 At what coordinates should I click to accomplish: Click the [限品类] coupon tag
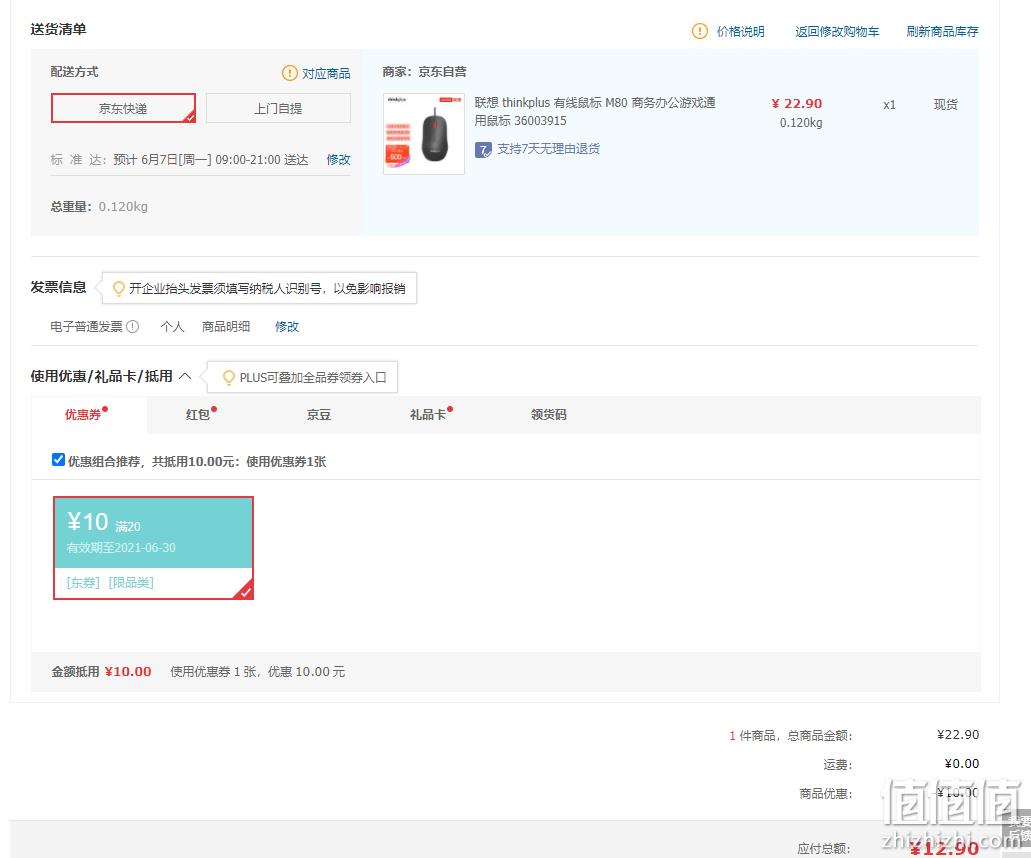pos(131,583)
